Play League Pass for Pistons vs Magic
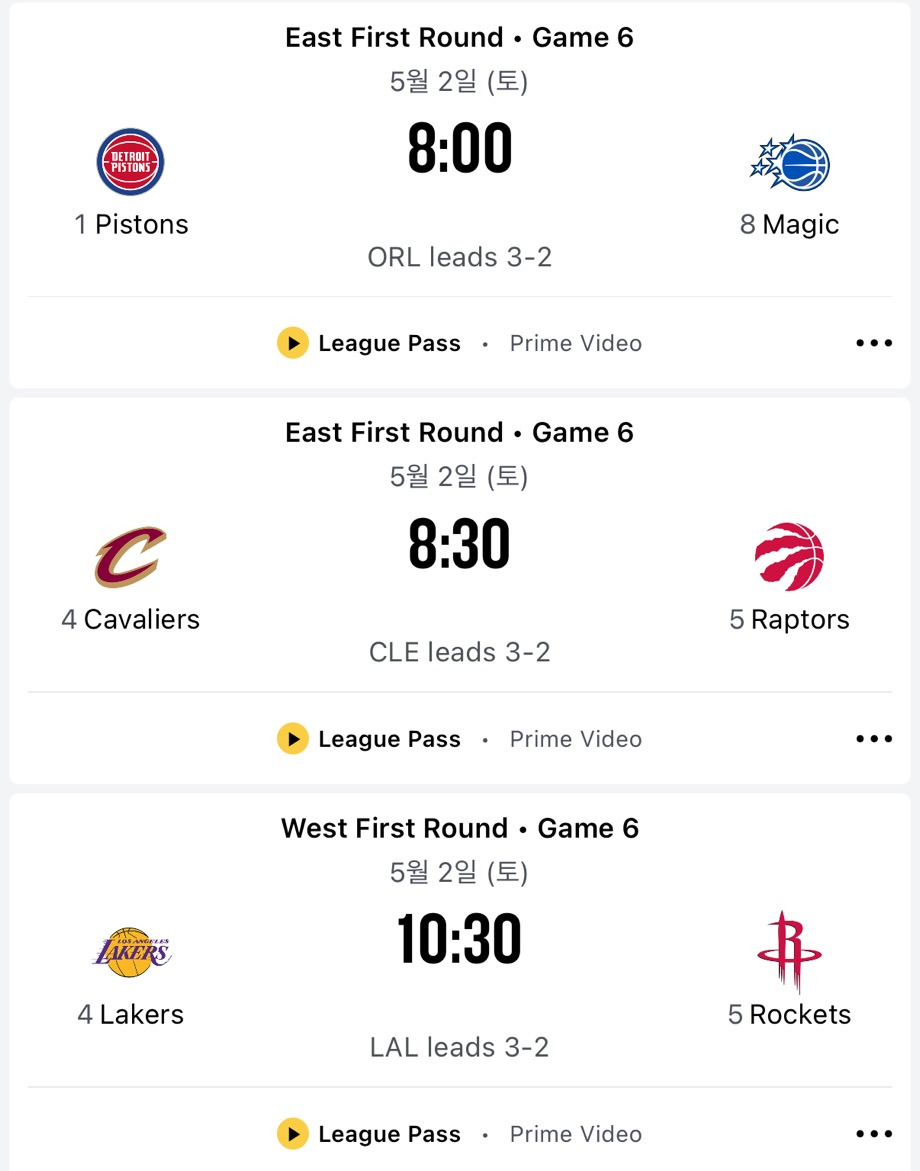 tap(369, 343)
